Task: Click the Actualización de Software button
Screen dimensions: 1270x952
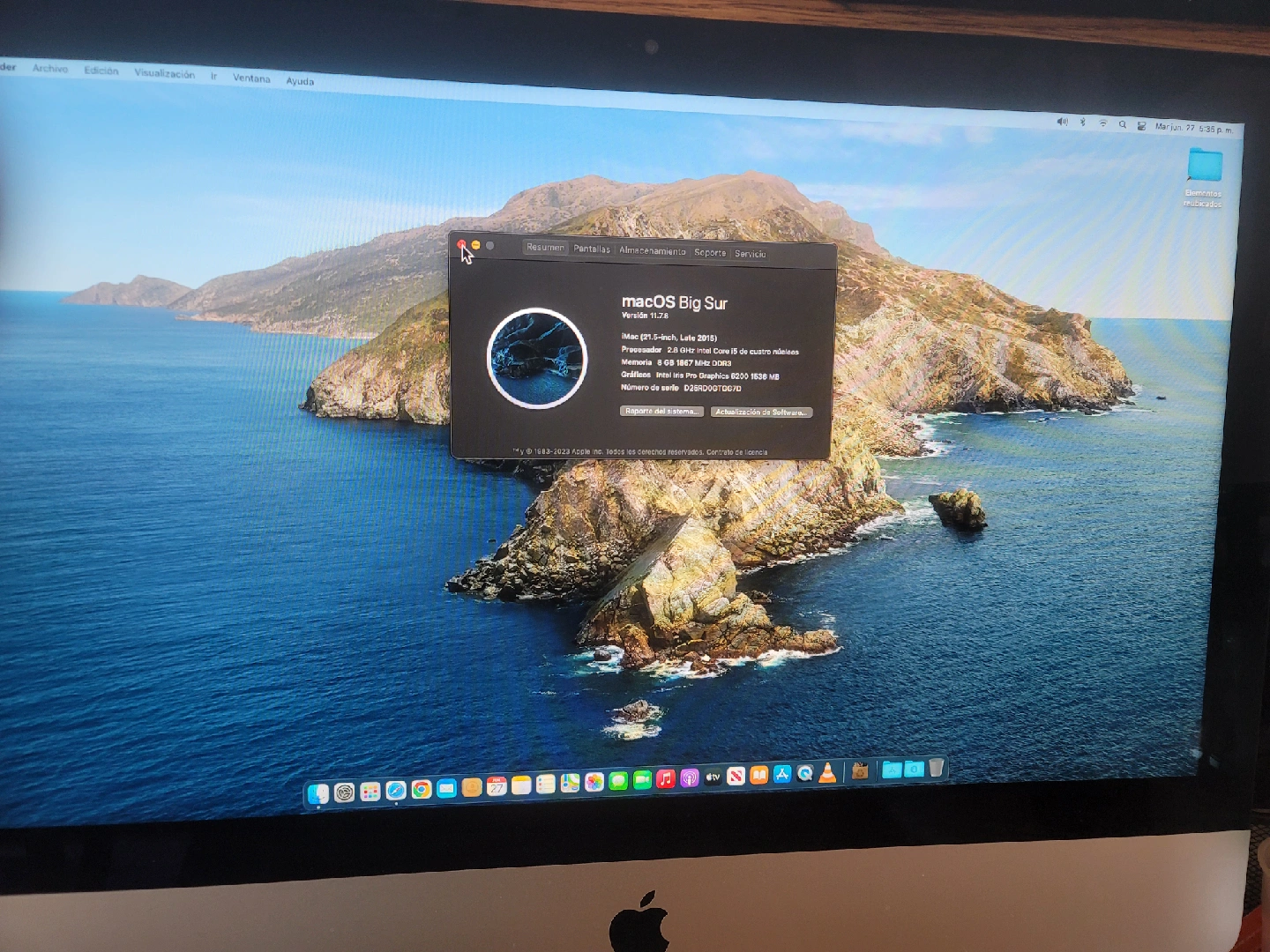Action: pos(761,413)
